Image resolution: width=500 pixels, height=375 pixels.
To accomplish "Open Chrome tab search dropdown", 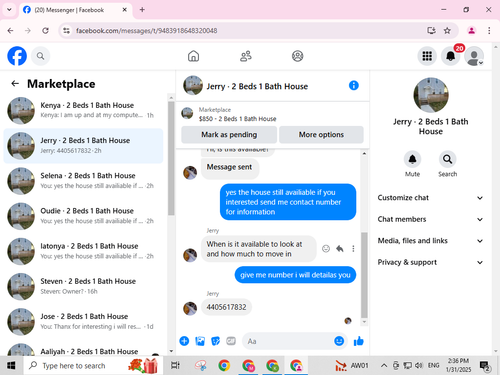I will 9,10.
